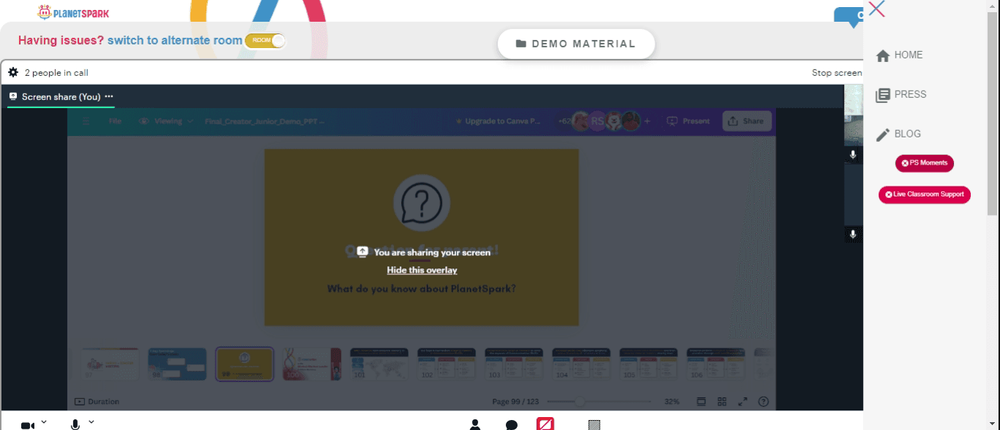Select slide thumbnail 106
Image resolution: width=1000 pixels, height=430 pixels.
716,364
